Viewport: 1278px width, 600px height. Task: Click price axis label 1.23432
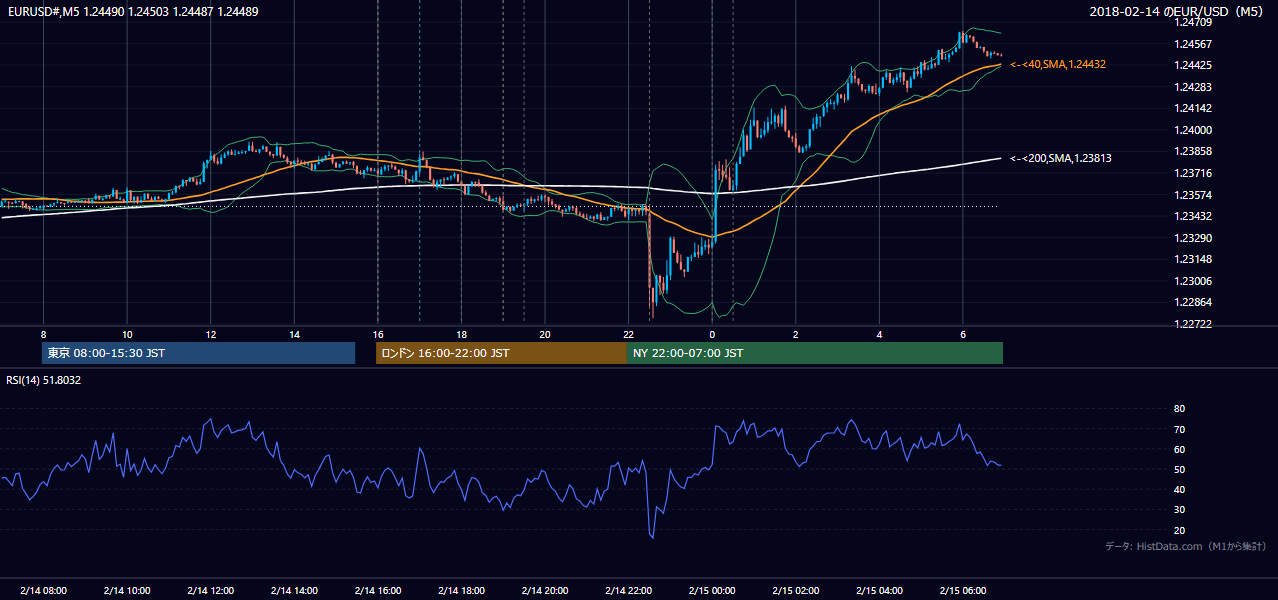point(1193,216)
